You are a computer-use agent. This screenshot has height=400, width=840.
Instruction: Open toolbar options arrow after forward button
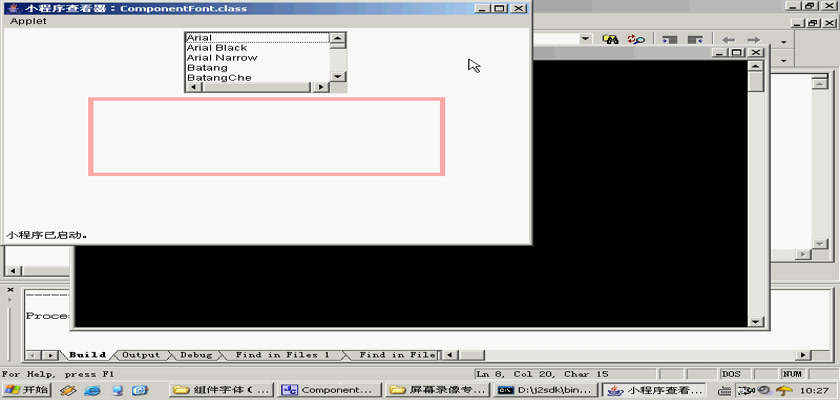pyautogui.click(x=784, y=42)
